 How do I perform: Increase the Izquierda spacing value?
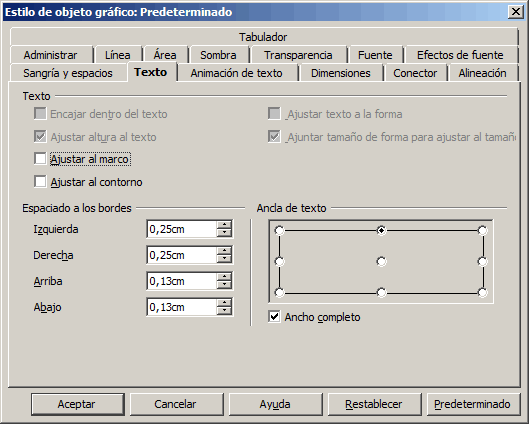click(224, 225)
